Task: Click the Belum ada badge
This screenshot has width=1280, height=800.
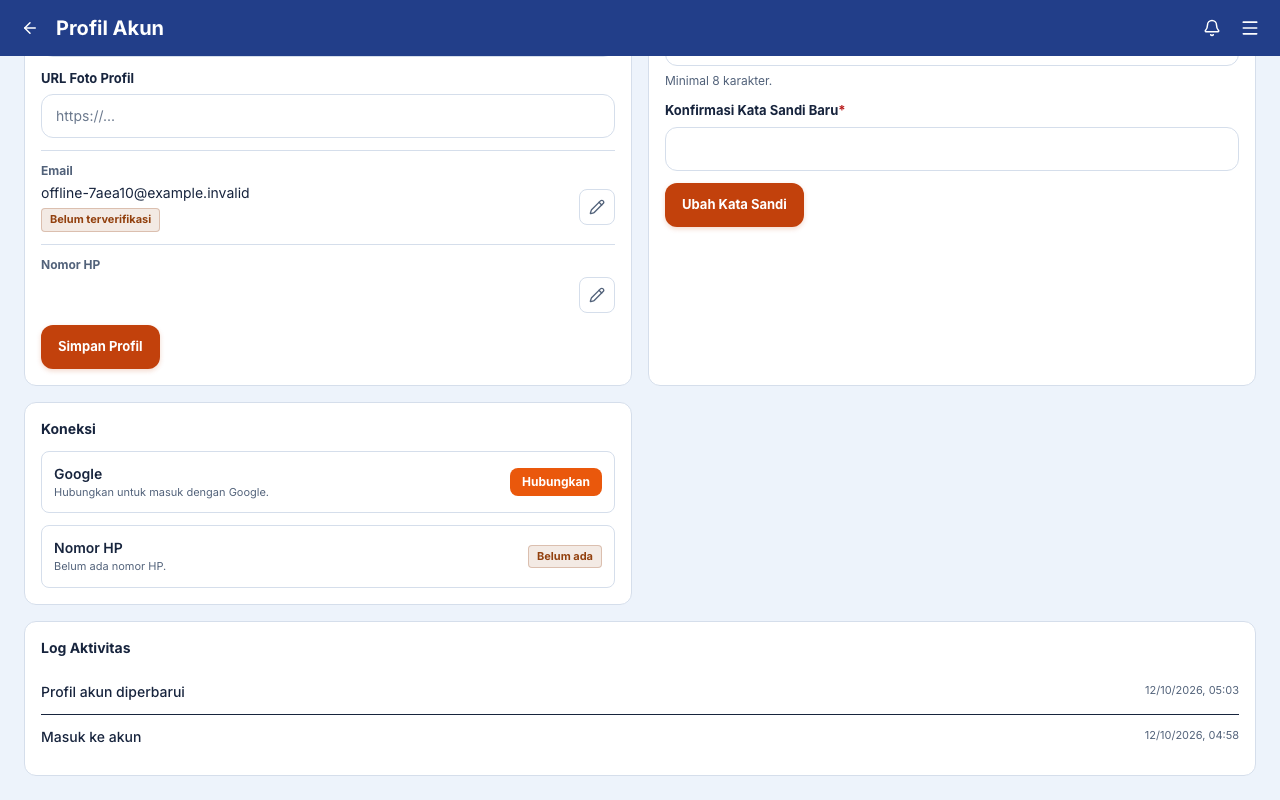Action: [565, 556]
